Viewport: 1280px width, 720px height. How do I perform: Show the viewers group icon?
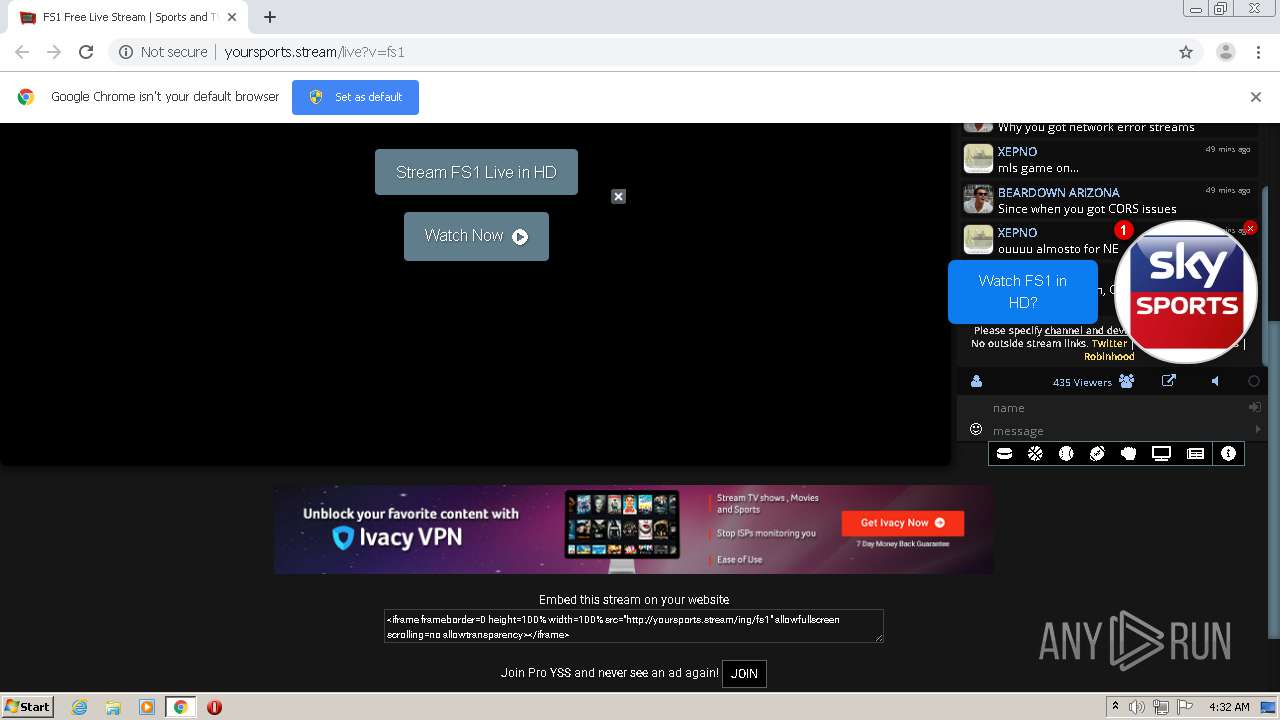pos(1127,381)
